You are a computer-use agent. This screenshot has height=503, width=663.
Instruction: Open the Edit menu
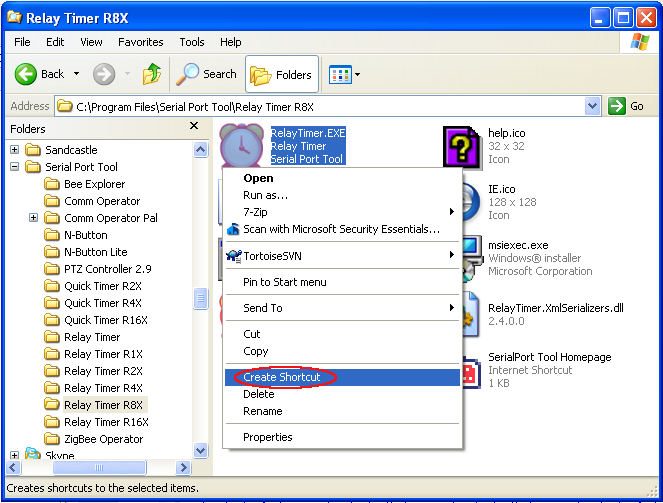(x=55, y=42)
